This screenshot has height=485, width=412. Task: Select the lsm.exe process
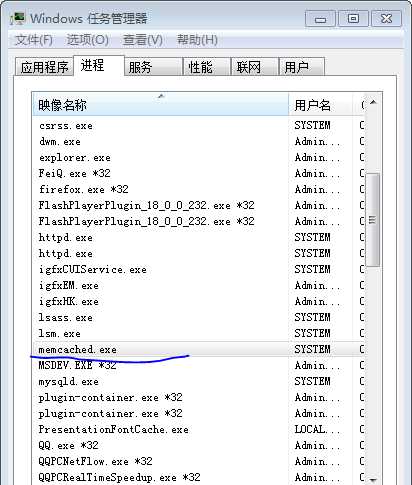tap(199, 334)
